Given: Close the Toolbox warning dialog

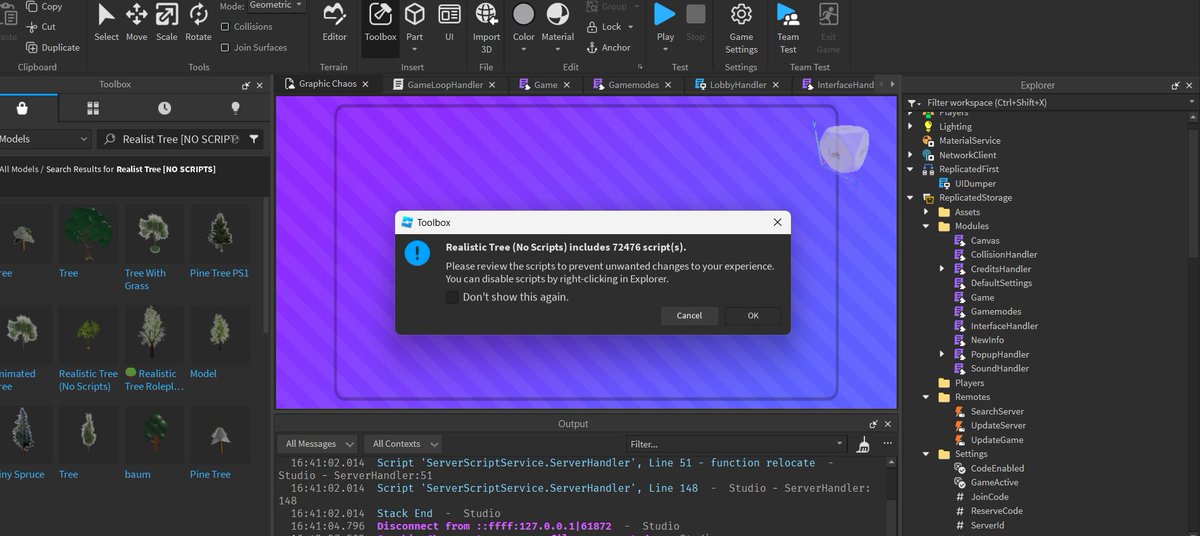Looking at the screenshot, I should [x=777, y=222].
